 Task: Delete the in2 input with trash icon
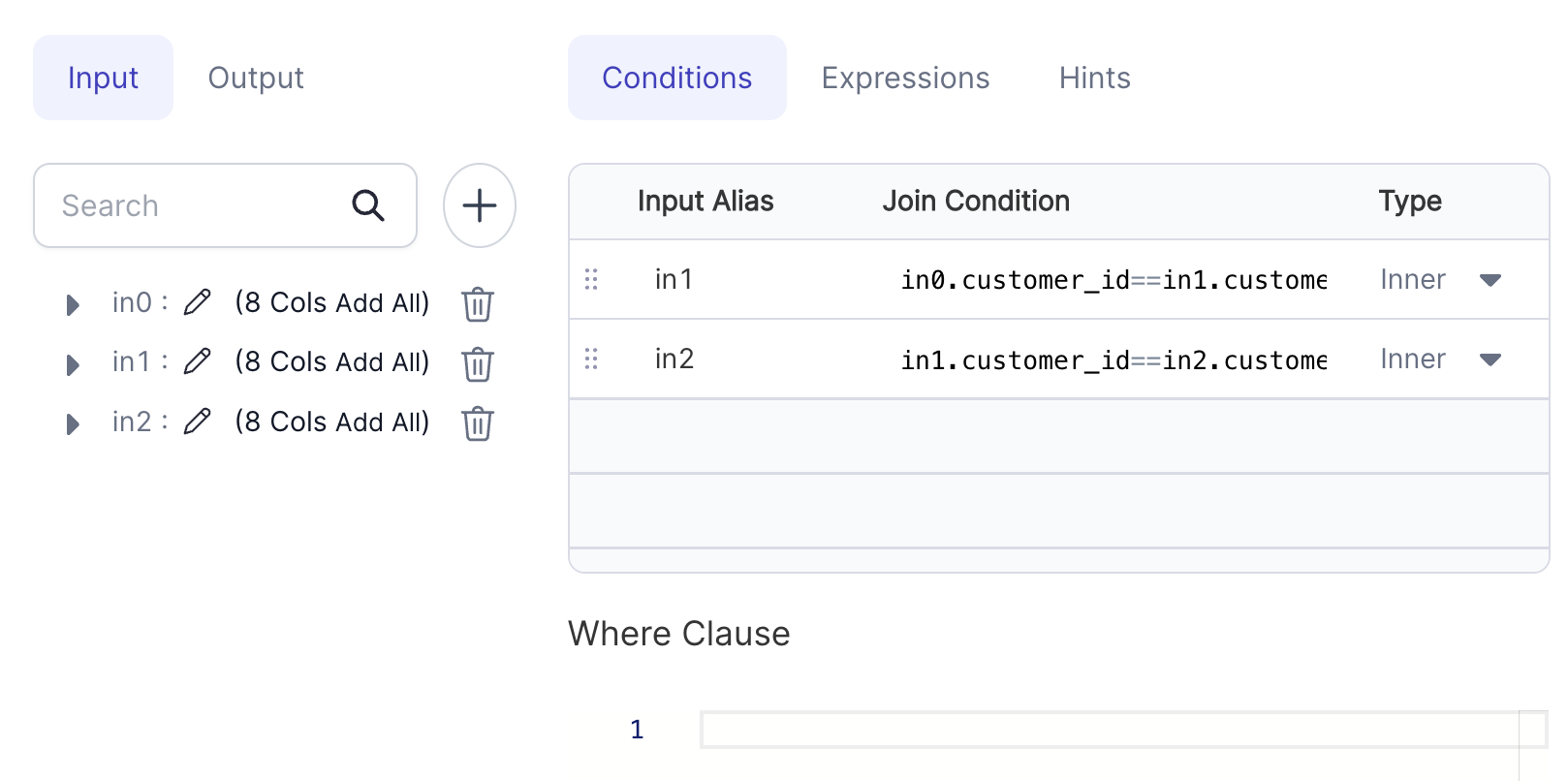[x=478, y=423]
